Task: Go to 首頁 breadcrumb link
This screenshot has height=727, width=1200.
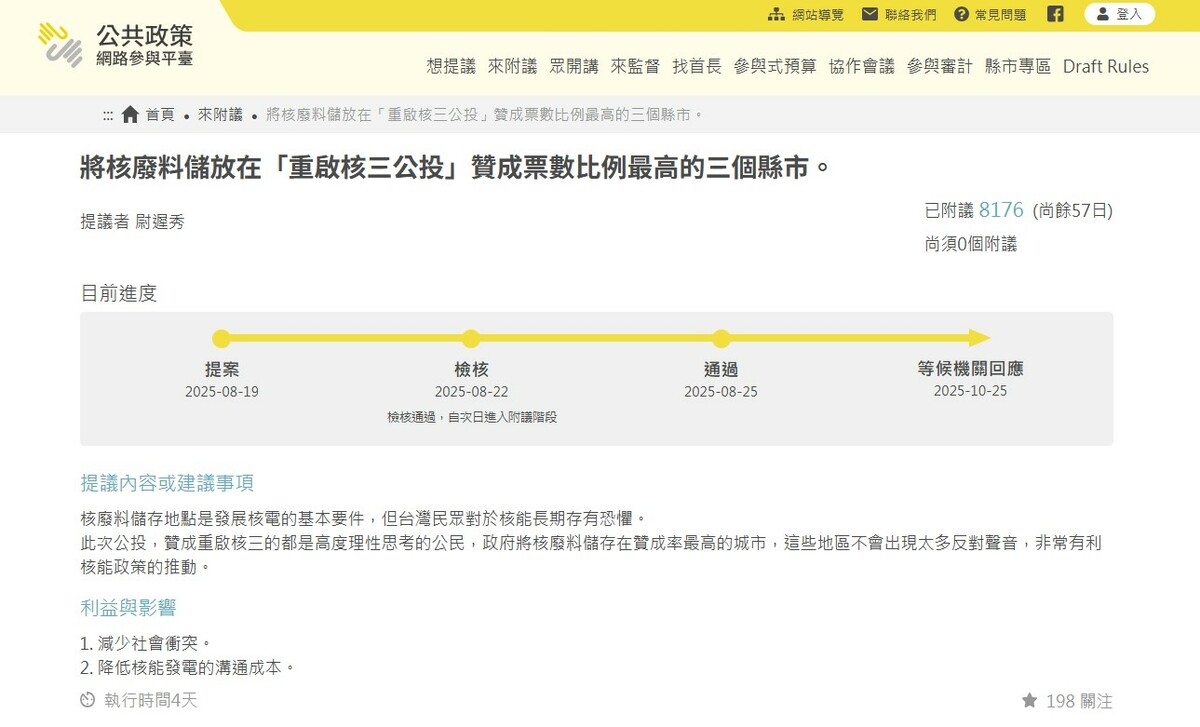Action: point(160,115)
